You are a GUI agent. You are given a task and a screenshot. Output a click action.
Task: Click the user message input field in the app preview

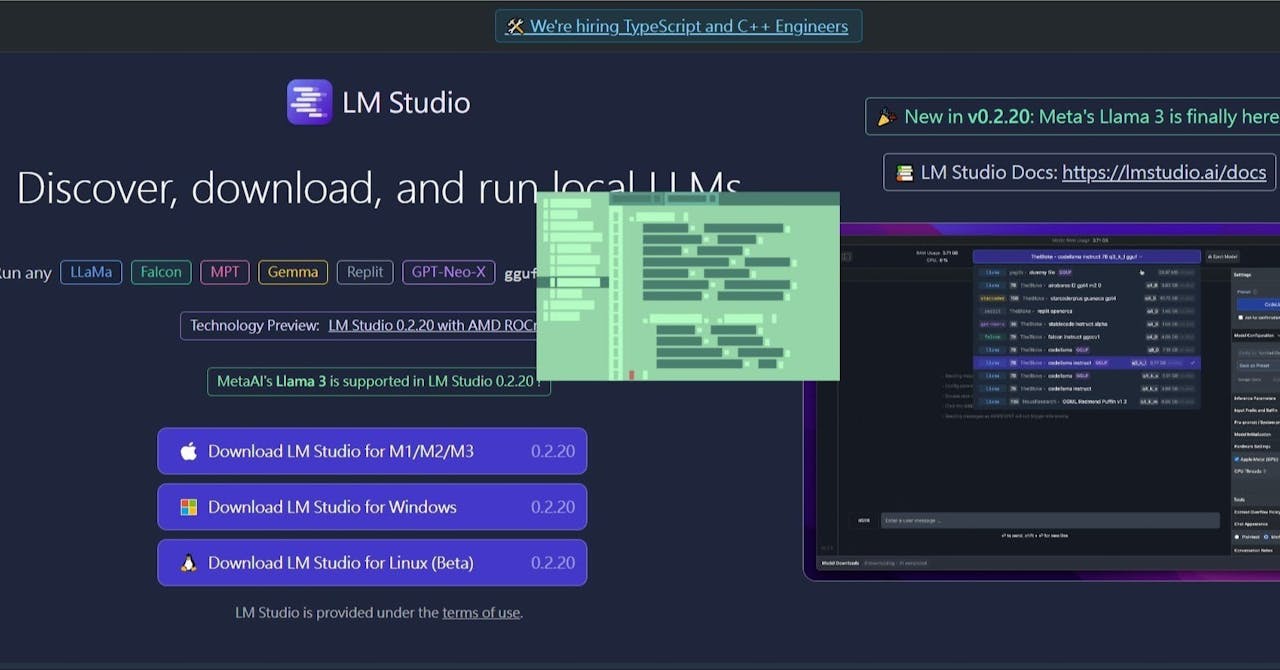coord(1050,520)
